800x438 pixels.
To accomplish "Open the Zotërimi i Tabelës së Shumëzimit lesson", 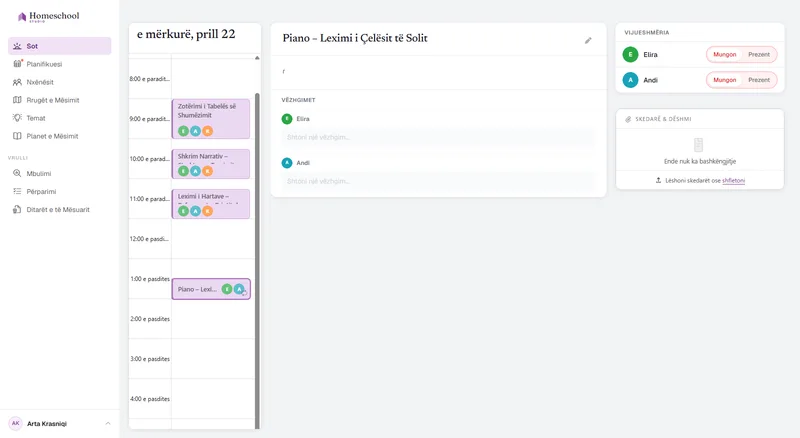I will tap(211, 119).
